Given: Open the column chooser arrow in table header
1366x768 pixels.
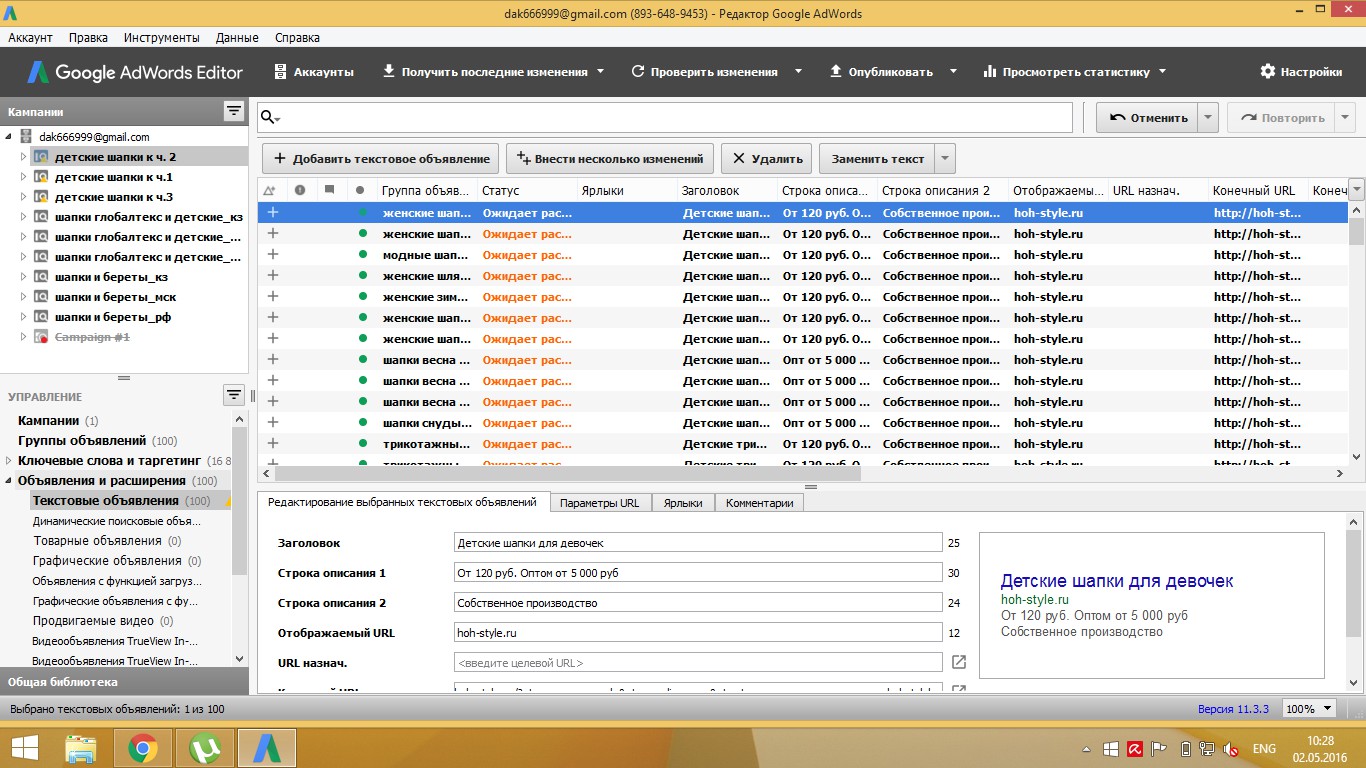Looking at the screenshot, I should tap(1356, 190).
